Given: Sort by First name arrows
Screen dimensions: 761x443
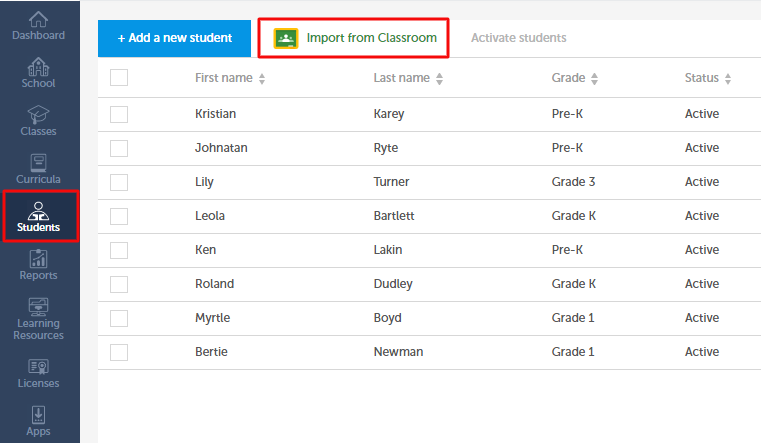Looking at the screenshot, I should [262, 79].
